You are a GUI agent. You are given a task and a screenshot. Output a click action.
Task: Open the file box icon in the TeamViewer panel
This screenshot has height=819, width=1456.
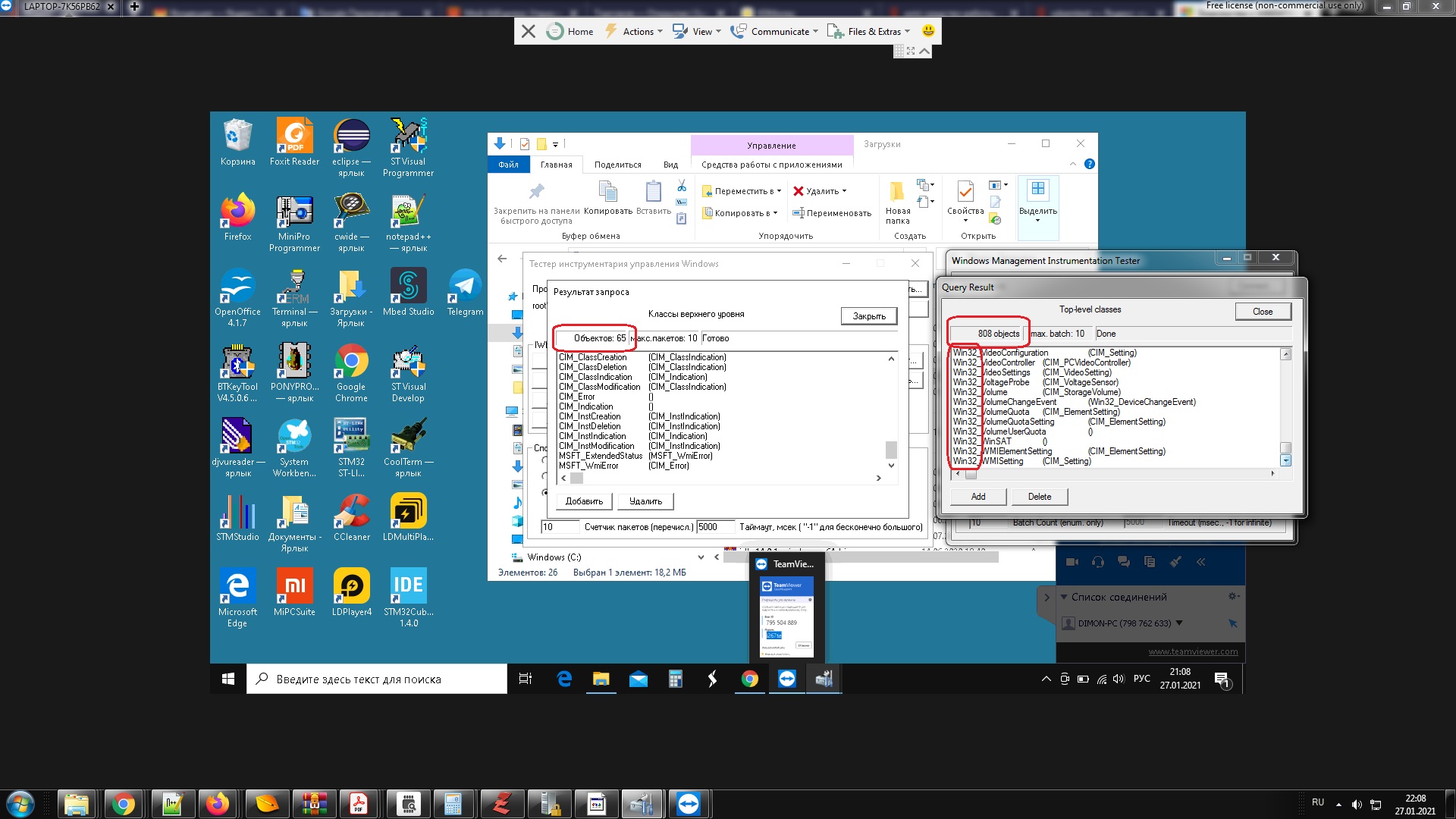[1149, 562]
